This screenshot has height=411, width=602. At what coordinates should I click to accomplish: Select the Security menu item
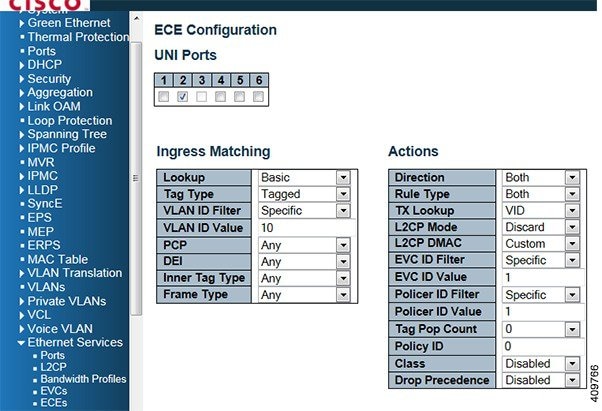pyautogui.click(x=49, y=78)
